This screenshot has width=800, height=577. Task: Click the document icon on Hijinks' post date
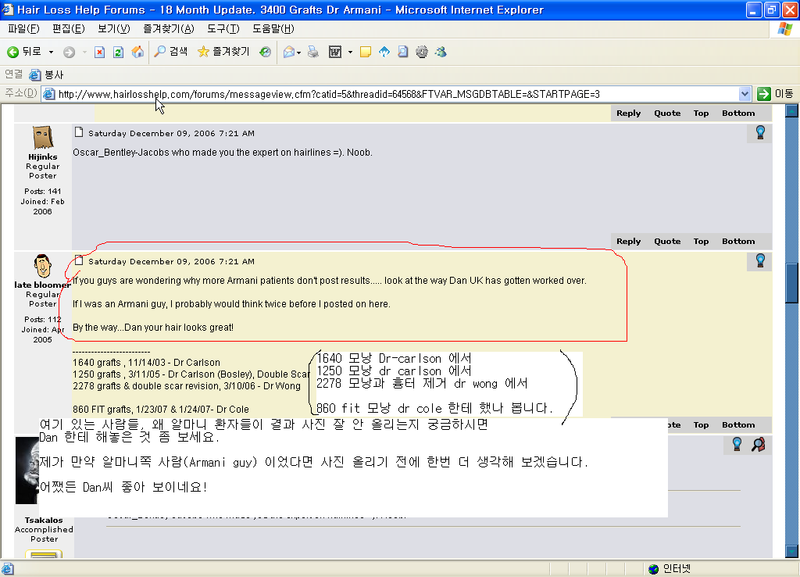[79, 133]
